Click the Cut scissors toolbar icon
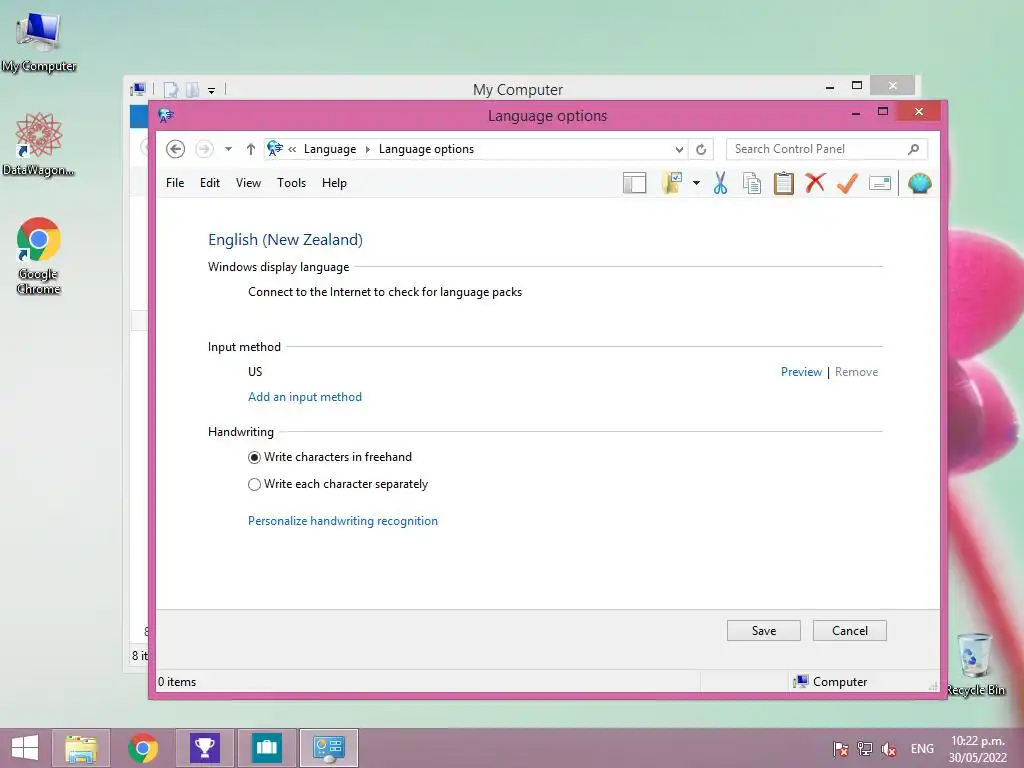Image resolution: width=1024 pixels, height=768 pixels. click(x=720, y=184)
